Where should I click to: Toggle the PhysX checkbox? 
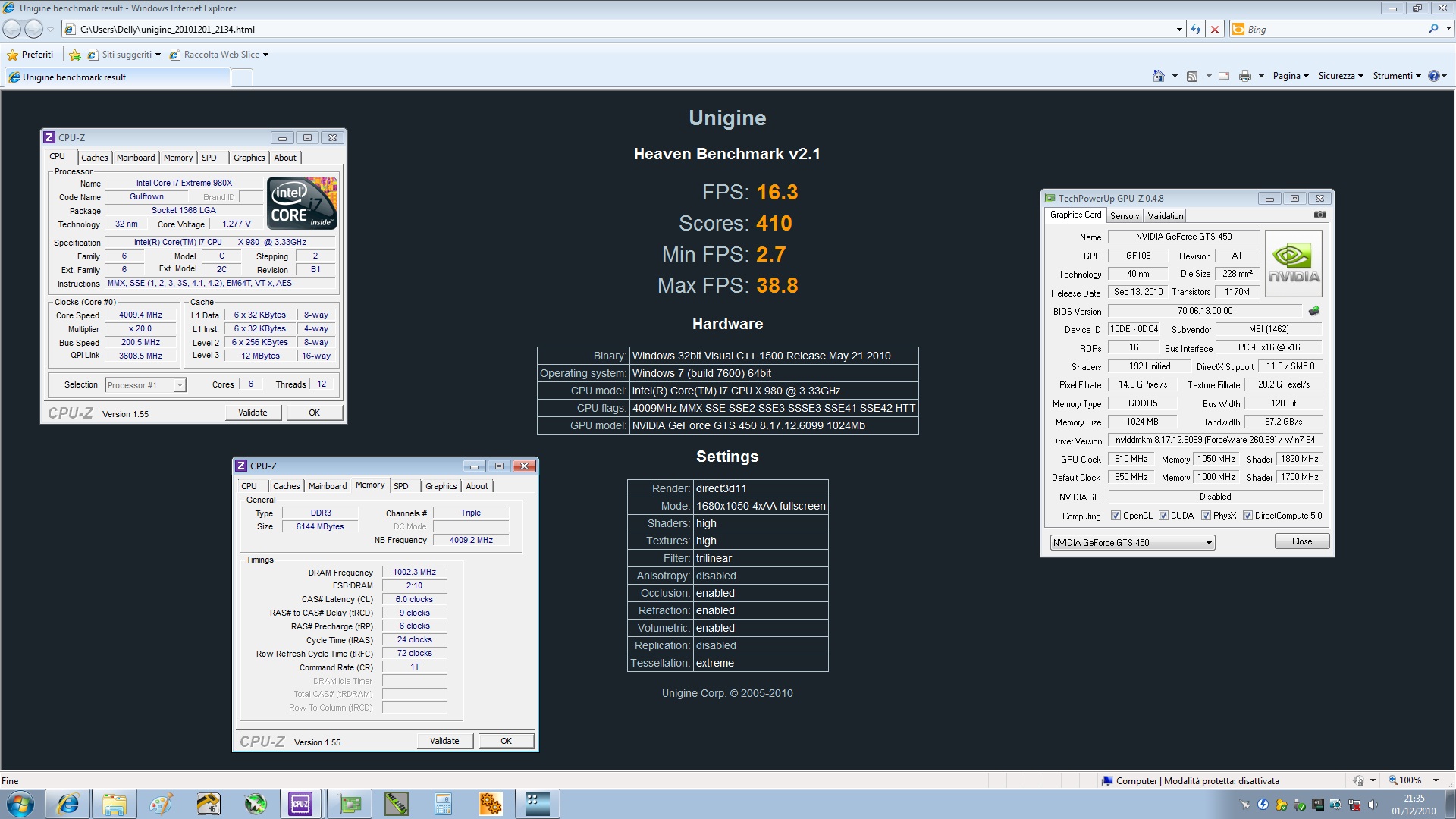click(1206, 516)
